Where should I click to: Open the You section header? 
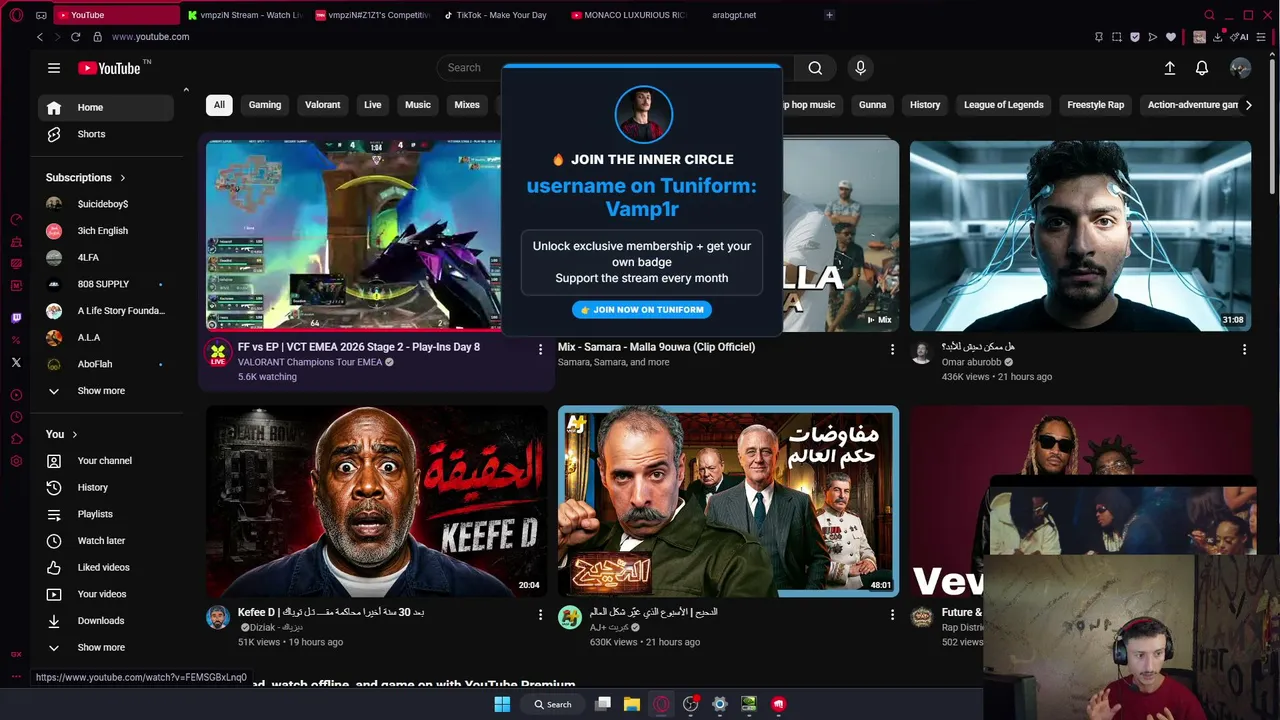(62, 434)
